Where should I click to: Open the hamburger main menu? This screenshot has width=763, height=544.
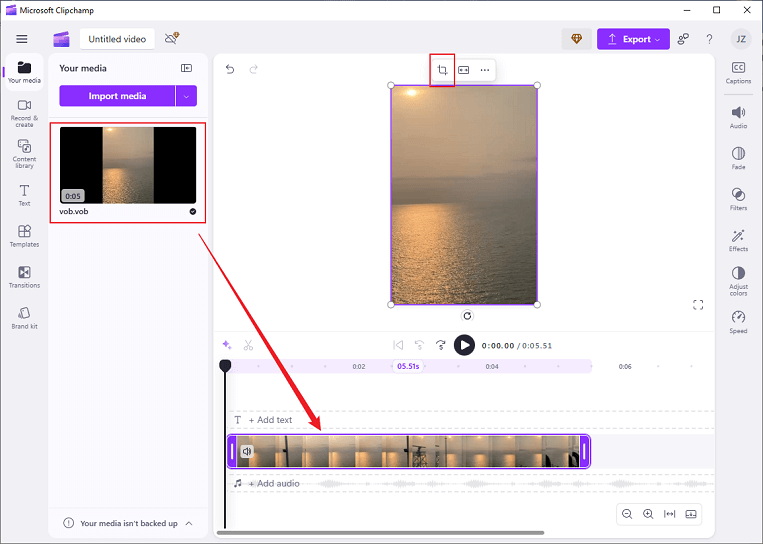pyautogui.click(x=22, y=39)
